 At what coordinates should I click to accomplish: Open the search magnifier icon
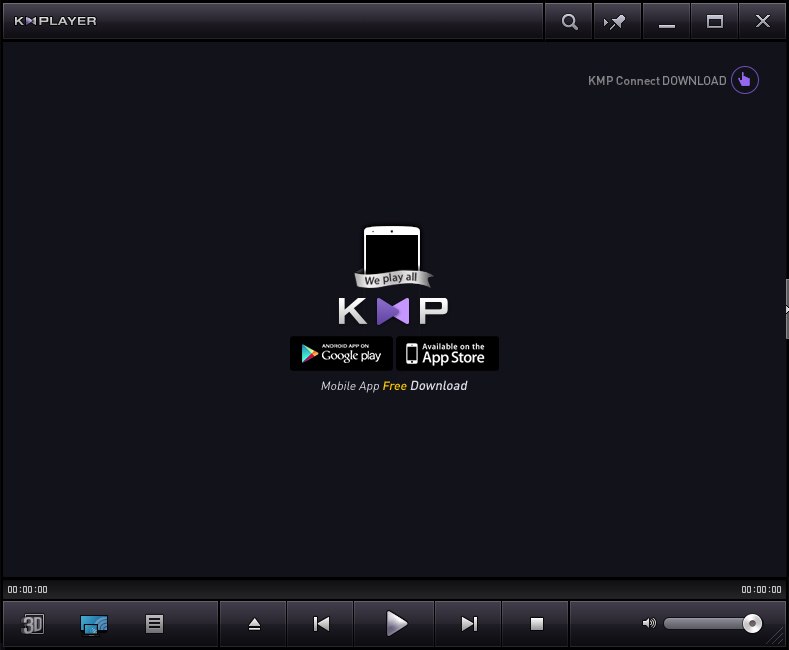point(569,22)
